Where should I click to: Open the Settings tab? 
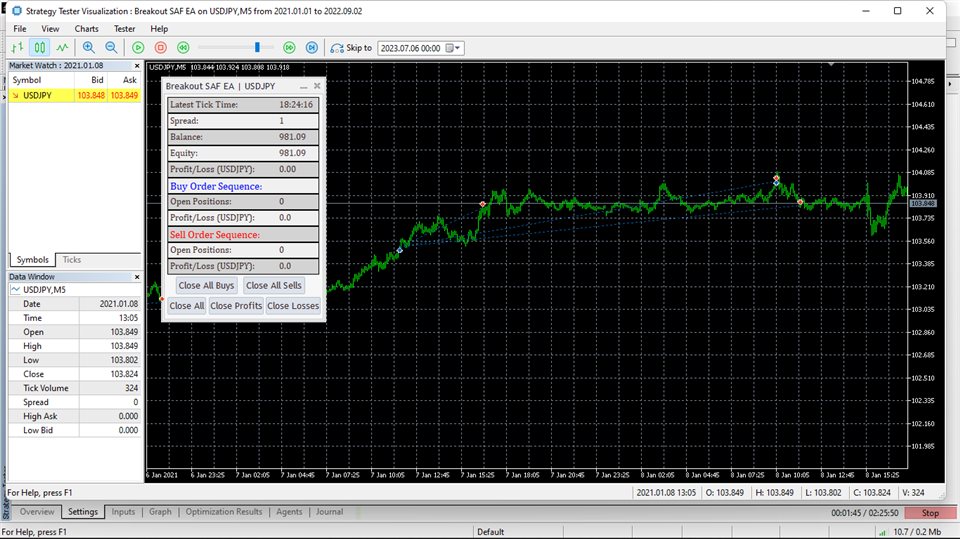click(x=83, y=511)
